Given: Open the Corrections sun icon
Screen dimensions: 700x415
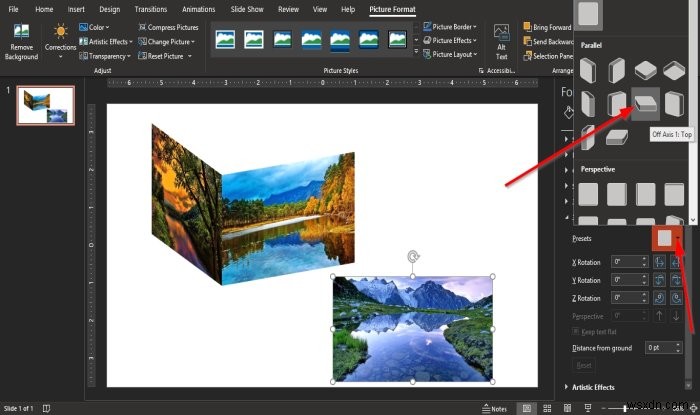Looking at the screenshot, I should pyautogui.click(x=60, y=31).
